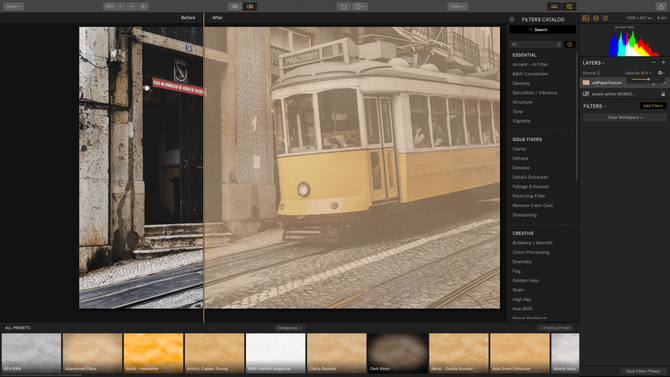The height and width of the screenshot is (377, 670).
Task: Open the layer settings gear menu
Action: (x=661, y=73)
